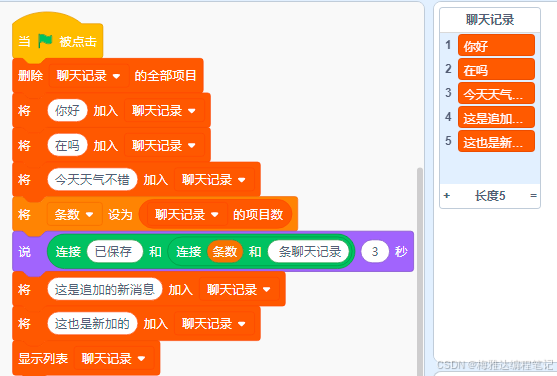Viewport: 557px width, 376px height.
Task: Edit the 这是追加的新消息 text input
Action: tap(105, 290)
